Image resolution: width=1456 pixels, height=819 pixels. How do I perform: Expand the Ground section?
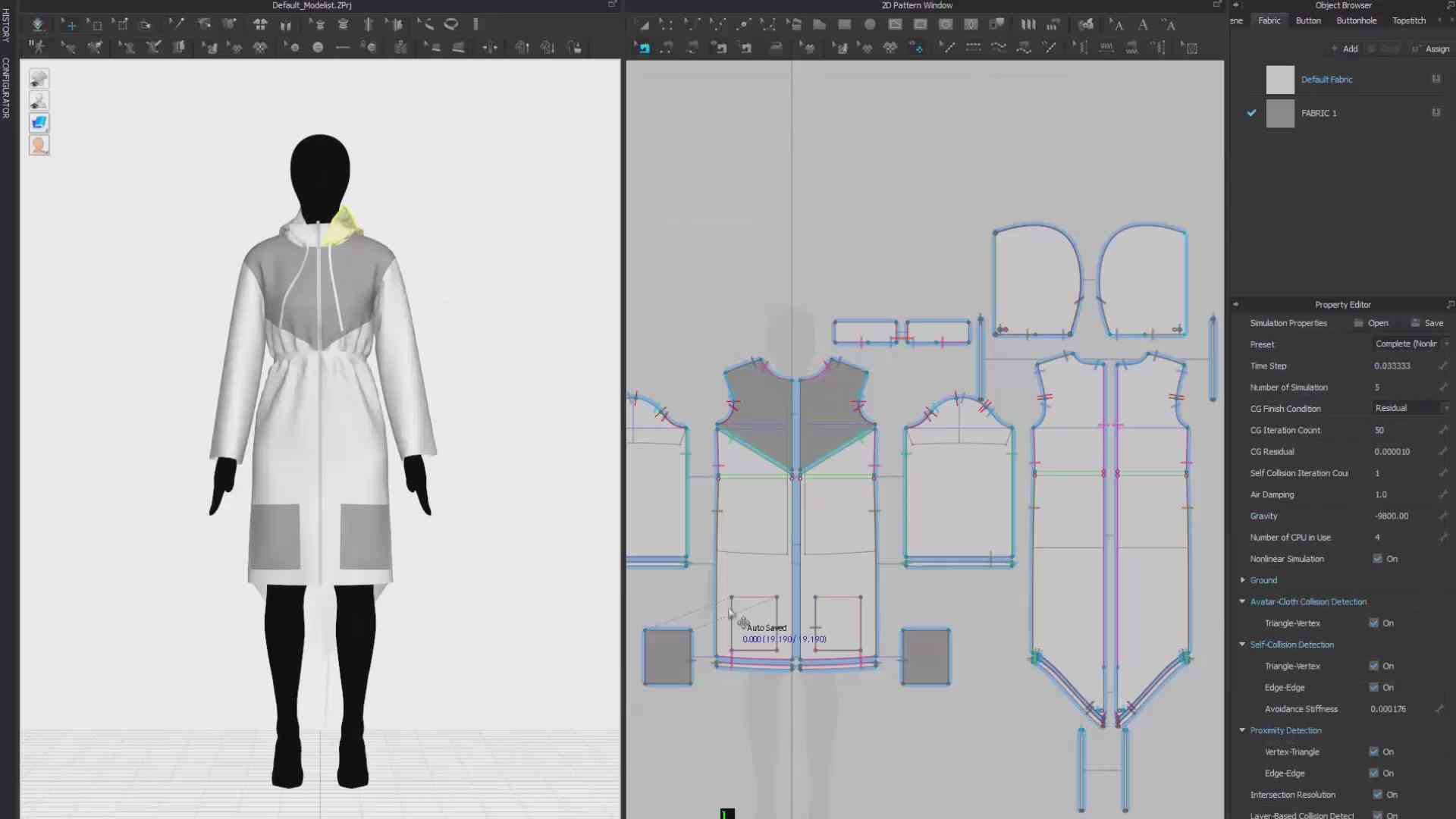tap(1242, 580)
